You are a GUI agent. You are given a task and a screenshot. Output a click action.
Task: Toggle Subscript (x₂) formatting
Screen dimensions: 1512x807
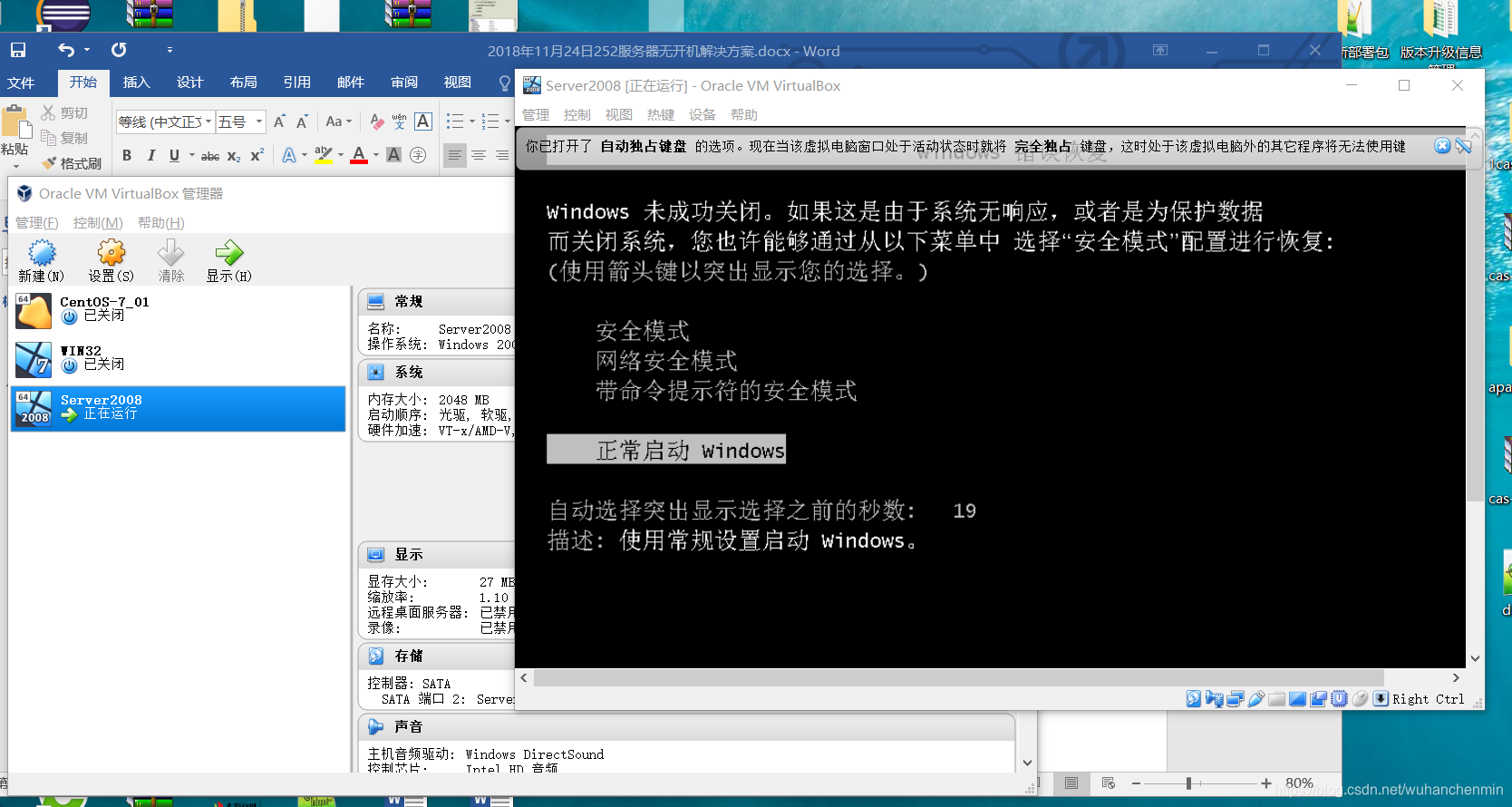pos(234,156)
